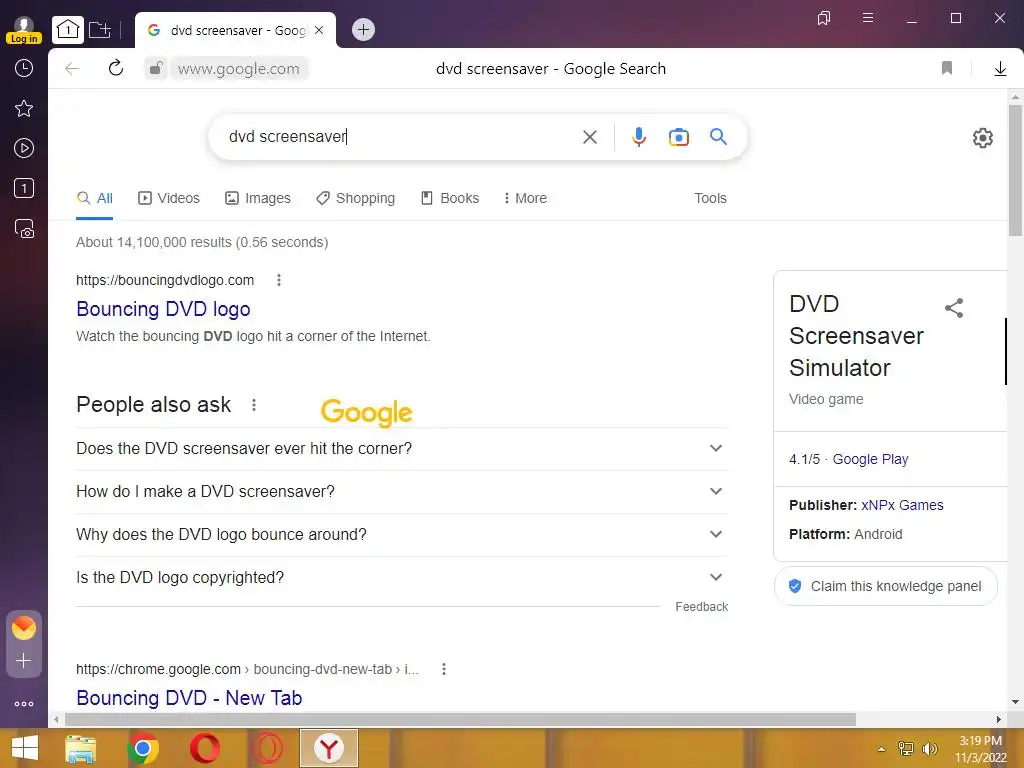Open the downloads arrow icon
This screenshot has width=1024, height=768.
[1000, 69]
